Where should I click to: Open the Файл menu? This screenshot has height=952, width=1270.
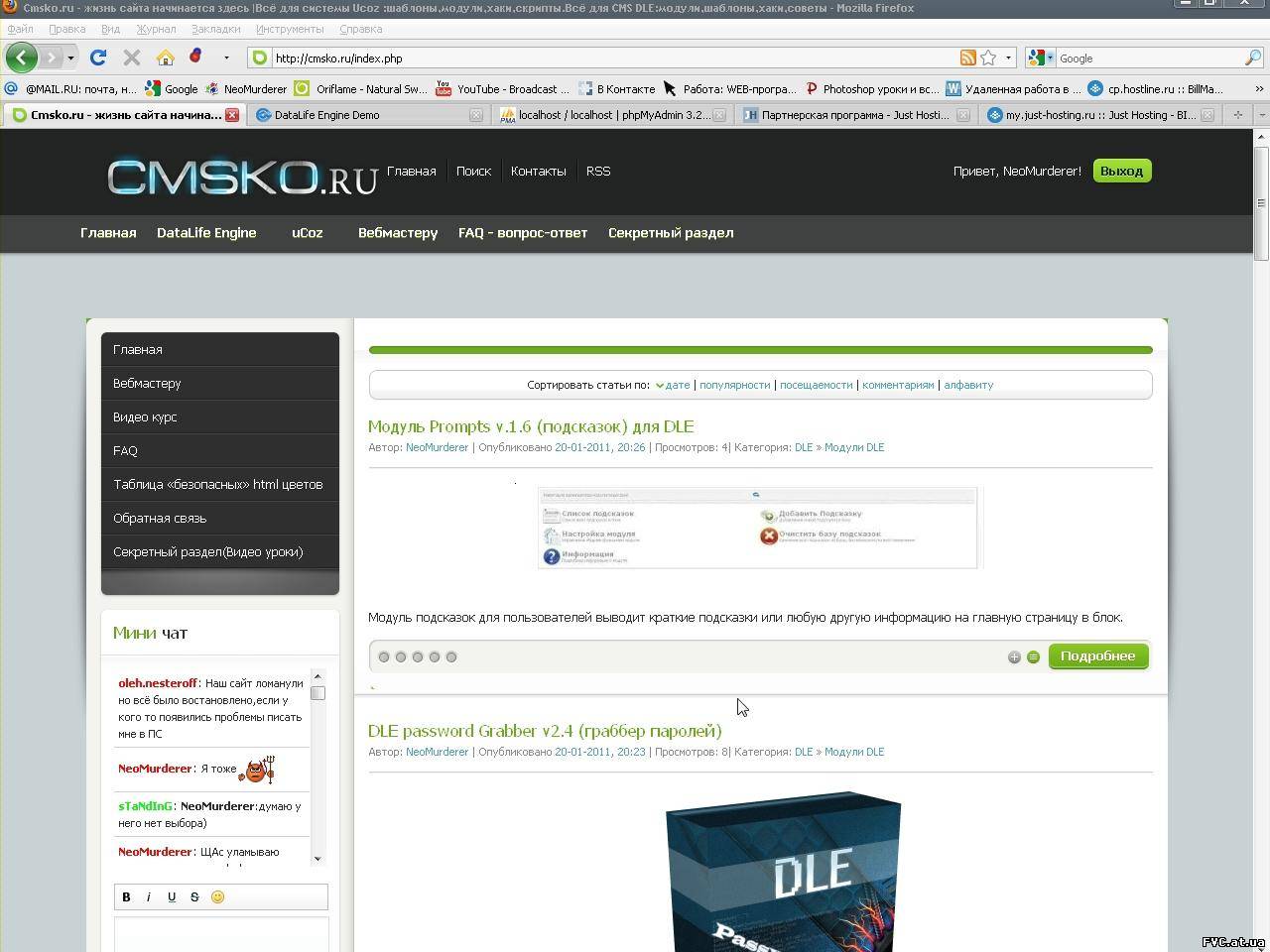point(20,29)
